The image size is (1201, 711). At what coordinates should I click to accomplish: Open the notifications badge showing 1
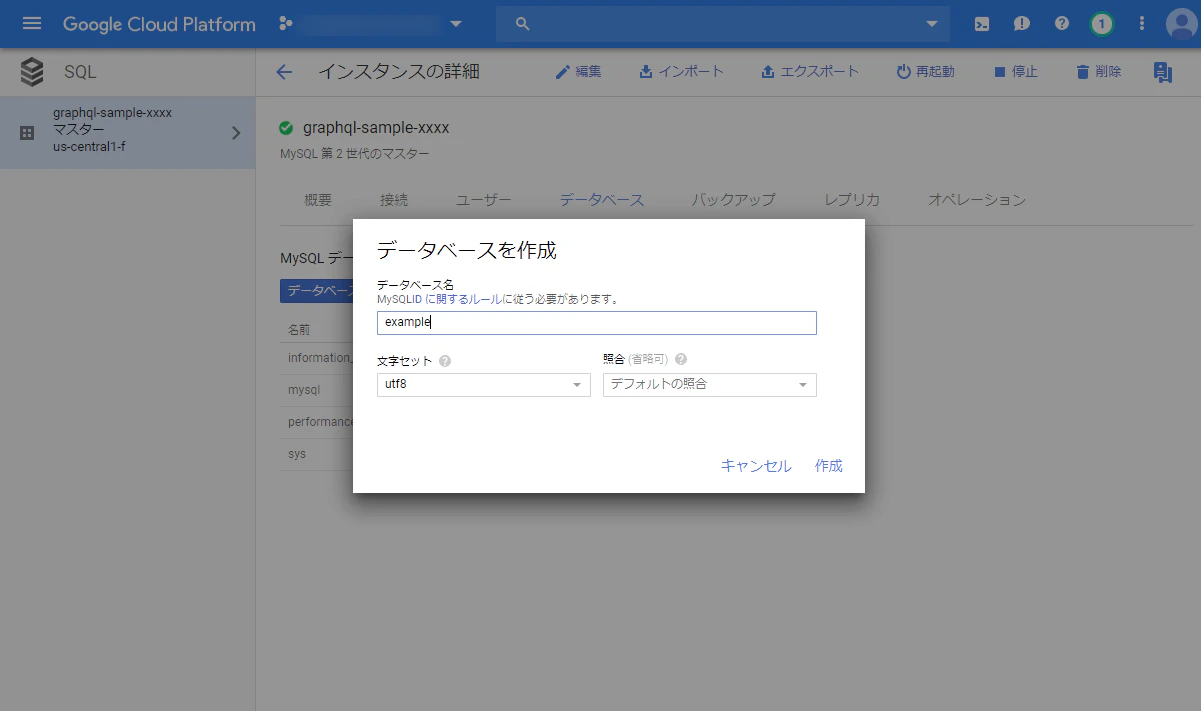click(x=1102, y=24)
